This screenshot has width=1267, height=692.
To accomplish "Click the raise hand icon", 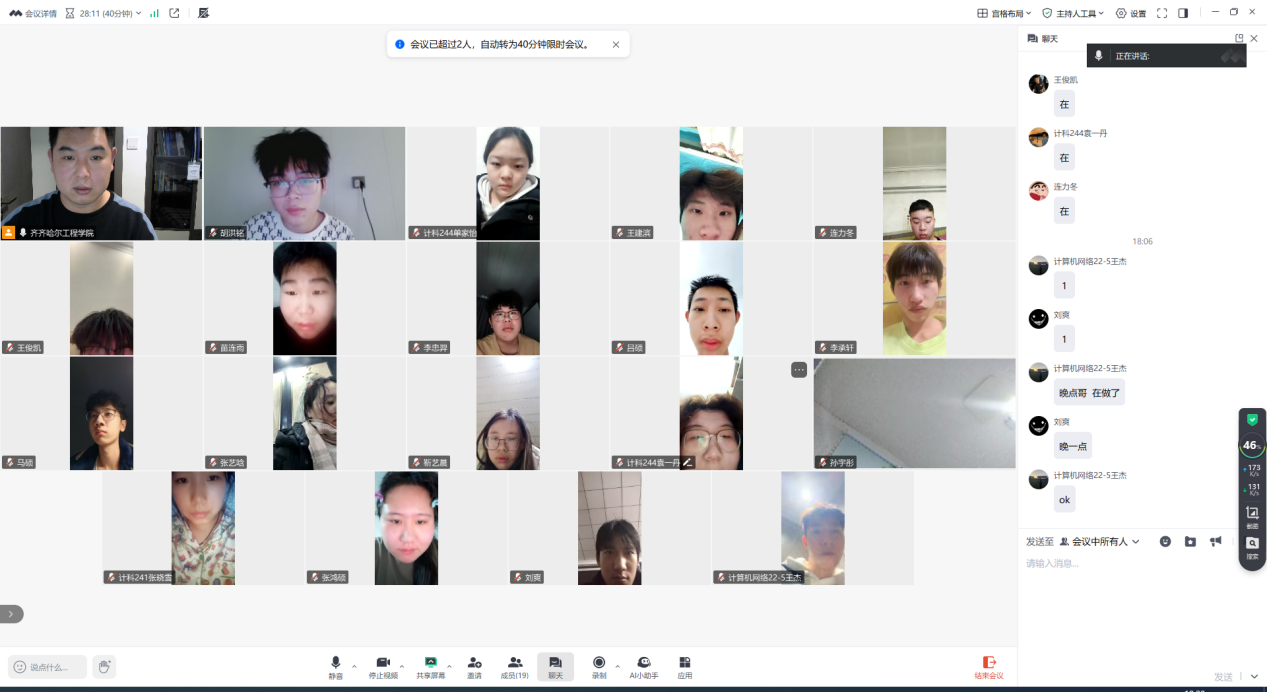I will coord(104,667).
